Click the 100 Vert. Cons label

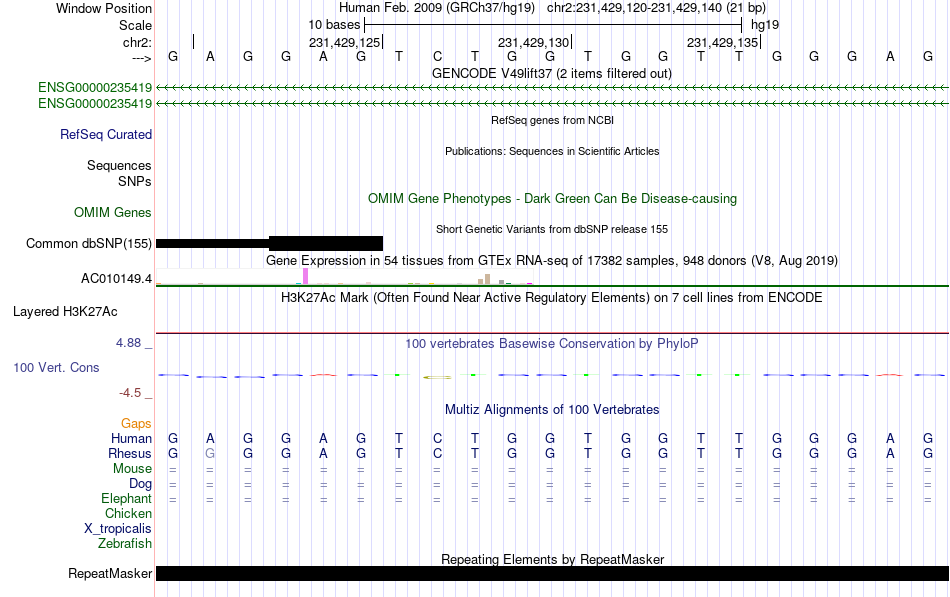coord(56,367)
